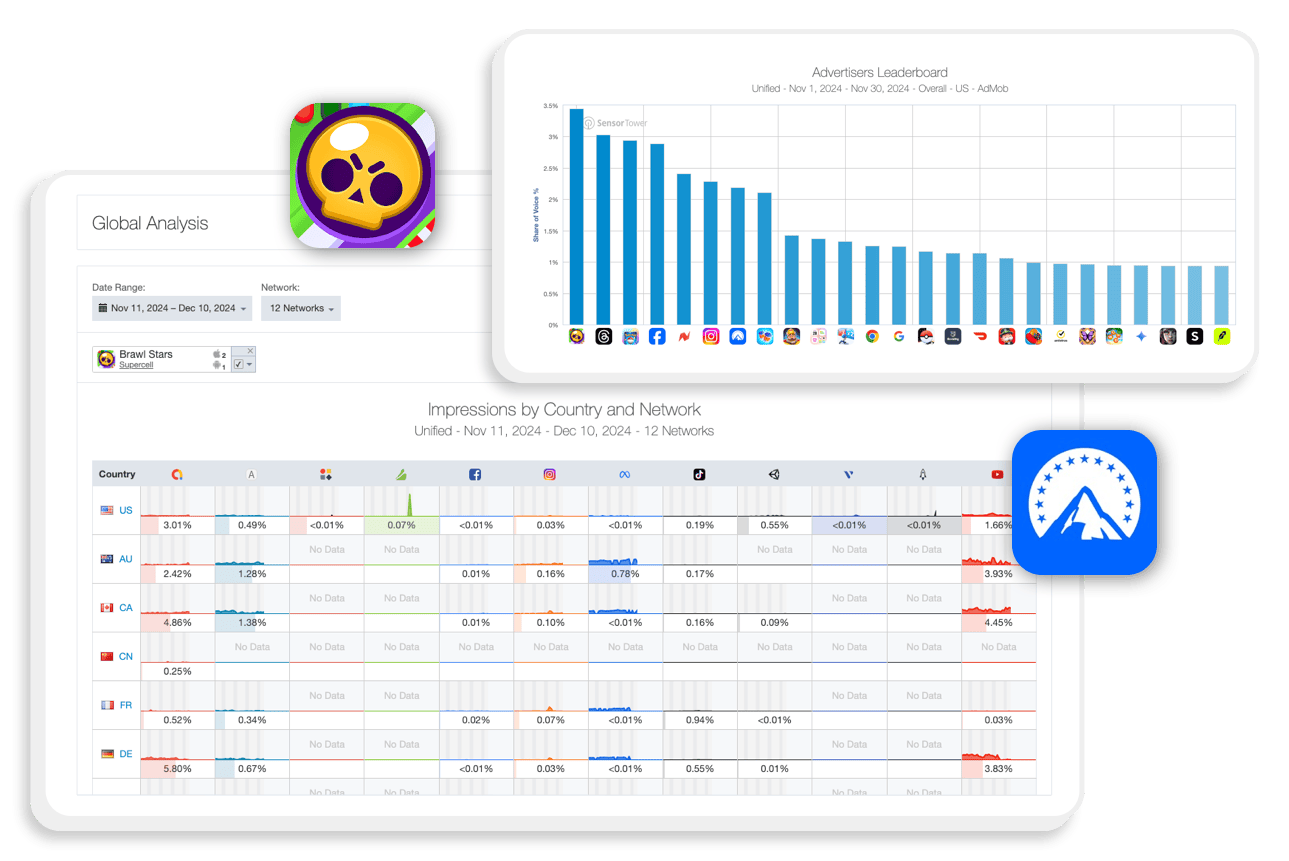Click the "Advertisers Leaderboard" chart title
Viewport: 1289px width, 861px height.
point(880,73)
